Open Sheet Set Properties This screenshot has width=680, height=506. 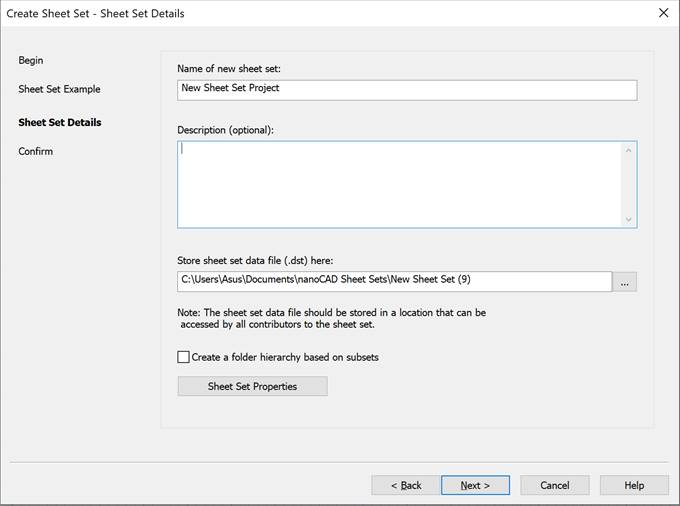pos(252,386)
